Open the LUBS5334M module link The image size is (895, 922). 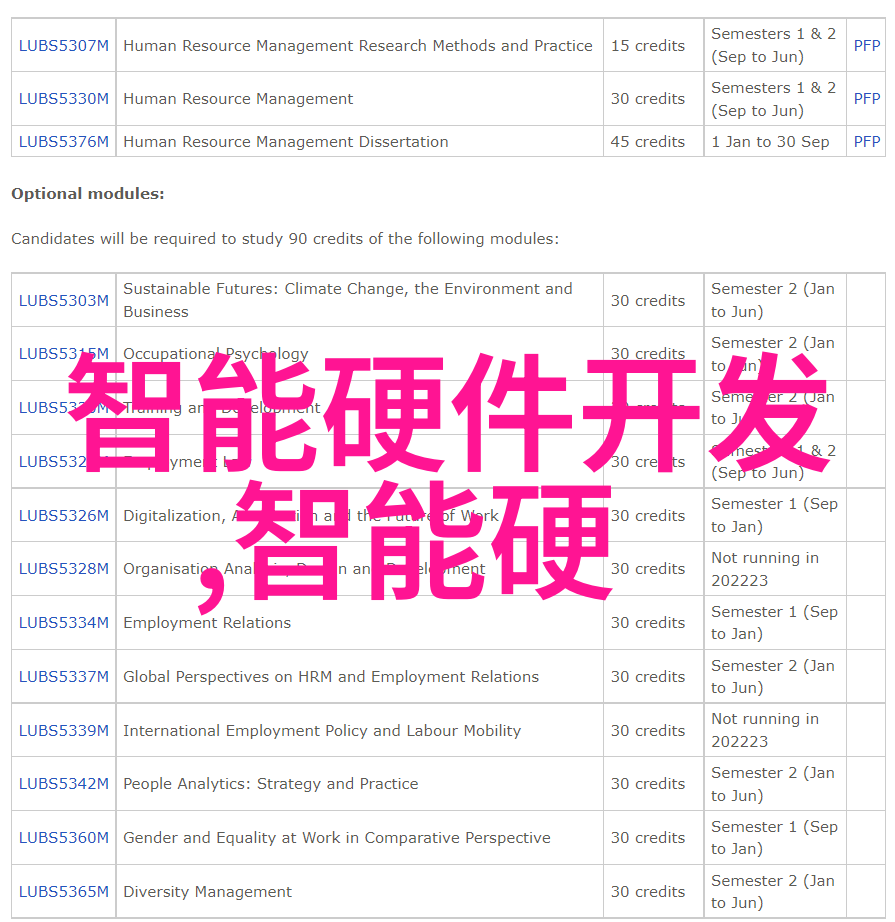[x=64, y=623]
